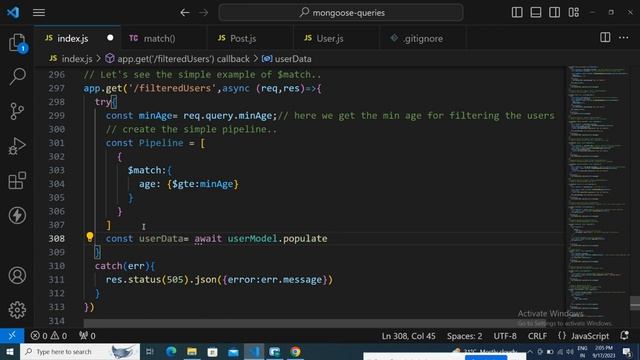Click the taskbar 'Type here to search' box
The image size is (640, 360).
80,351
